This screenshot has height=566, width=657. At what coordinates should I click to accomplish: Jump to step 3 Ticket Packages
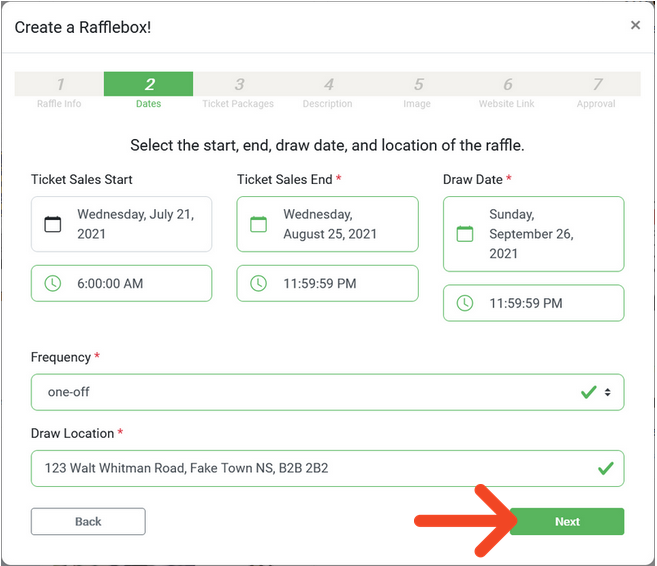pyautogui.click(x=238, y=91)
